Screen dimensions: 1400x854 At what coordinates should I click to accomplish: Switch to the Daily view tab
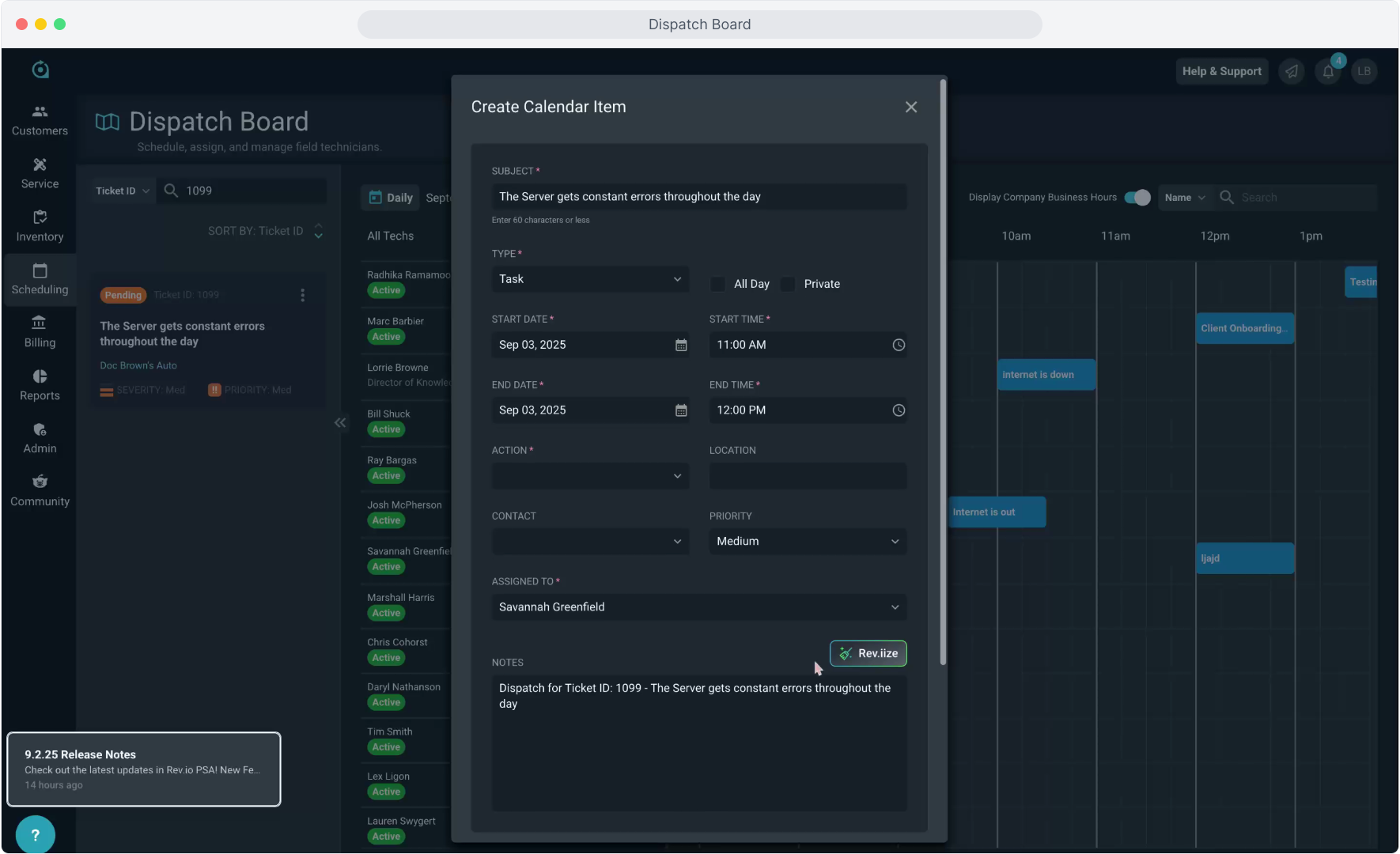pyautogui.click(x=391, y=198)
